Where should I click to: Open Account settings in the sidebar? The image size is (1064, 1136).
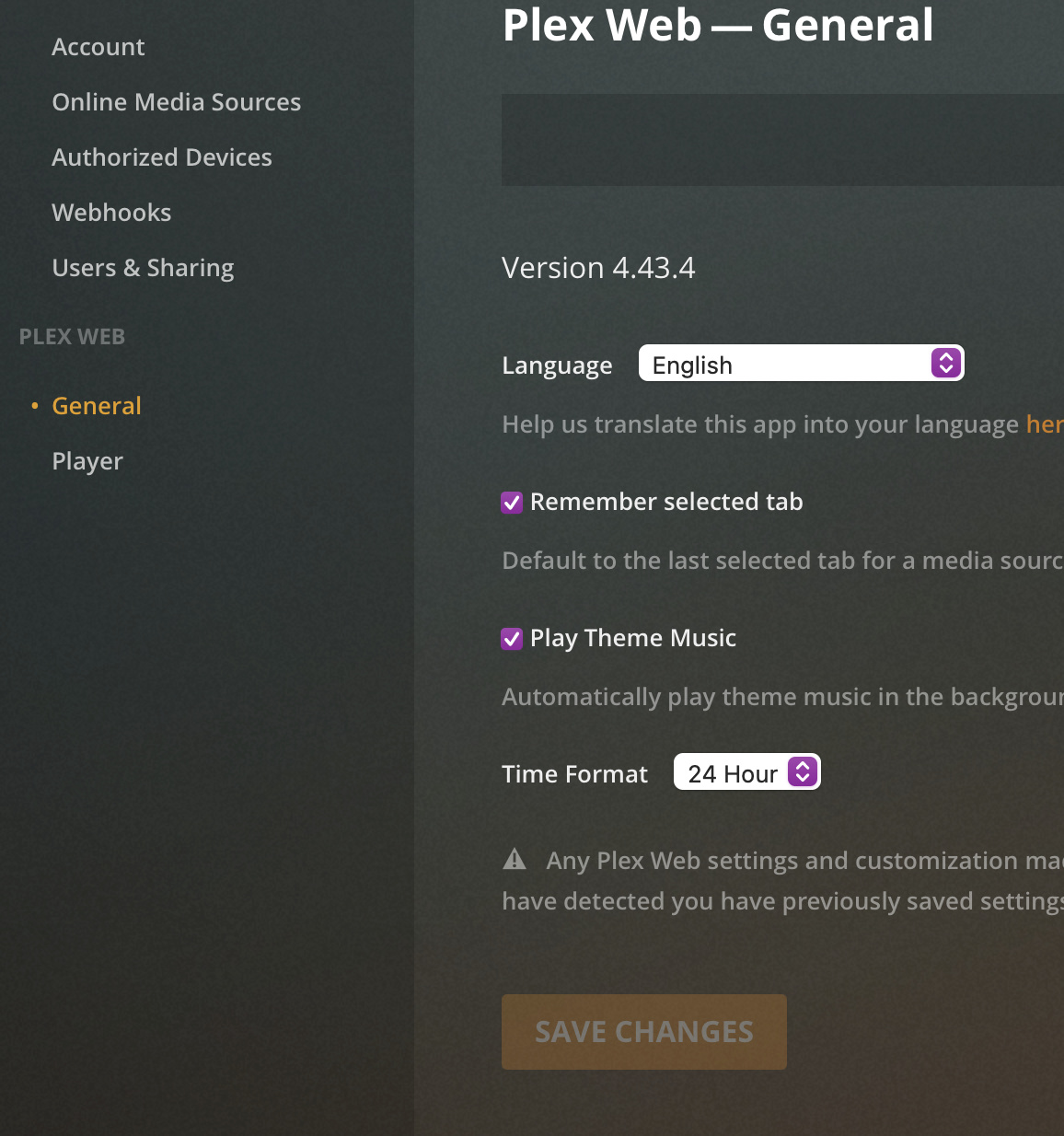tap(98, 47)
